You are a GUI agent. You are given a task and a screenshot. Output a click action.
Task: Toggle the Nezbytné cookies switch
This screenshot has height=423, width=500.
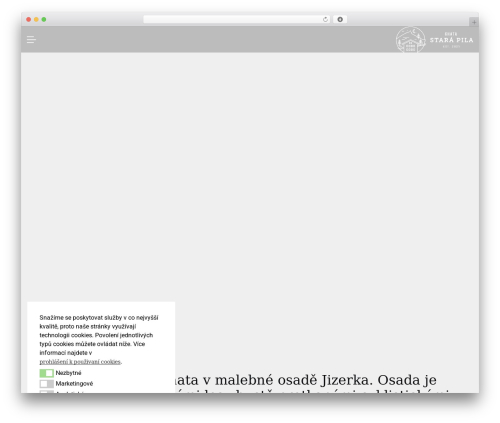[46, 373]
